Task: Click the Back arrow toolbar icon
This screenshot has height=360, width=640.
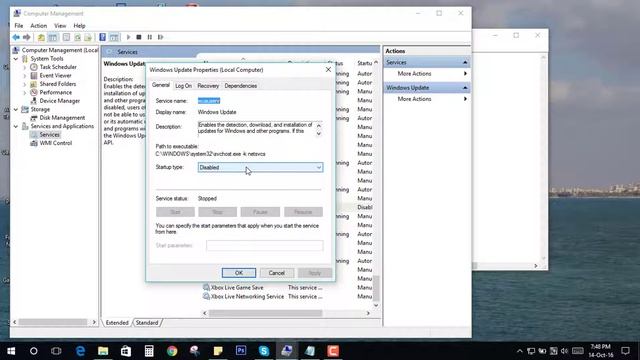Action: tap(16, 38)
